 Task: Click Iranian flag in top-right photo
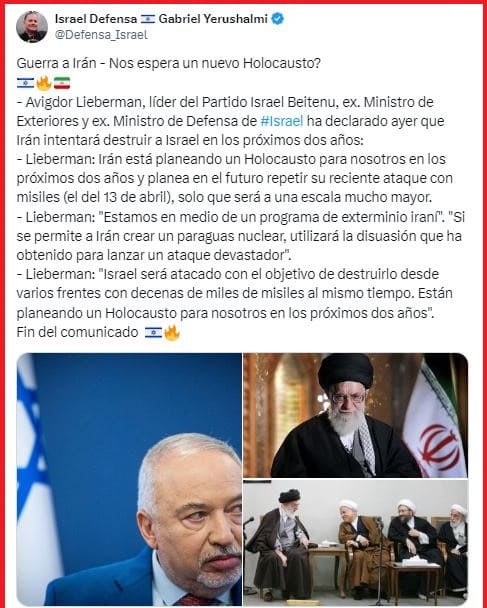436,425
